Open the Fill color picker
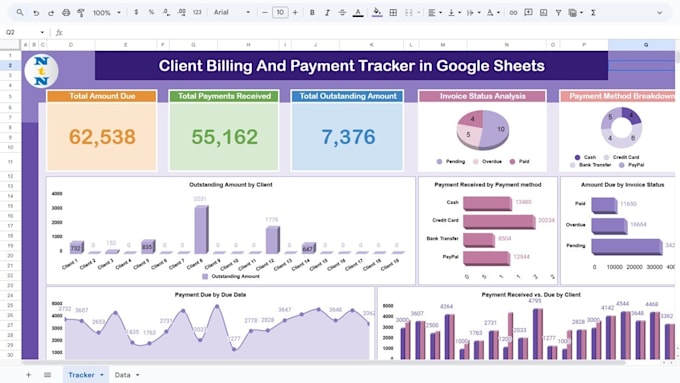680x383 pixels. click(377, 13)
